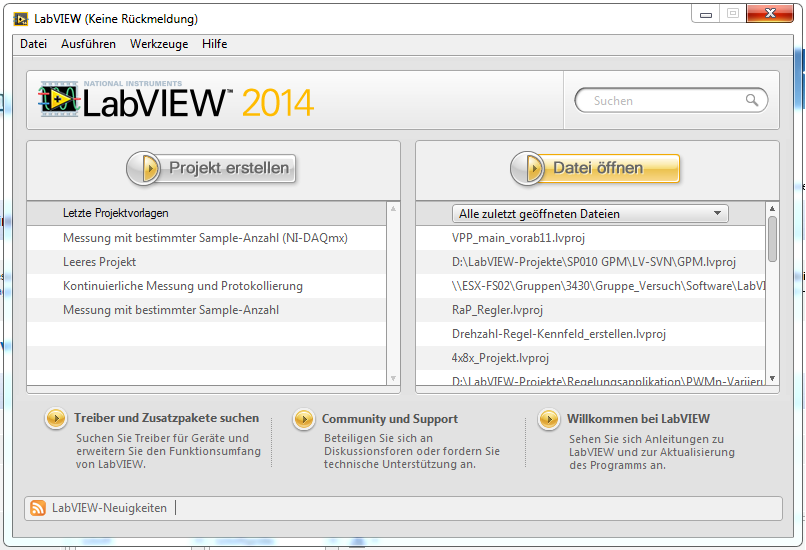This screenshot has width=806, height=550.
Task: Open the Werkzeuge menu
Action: point(159,44)
